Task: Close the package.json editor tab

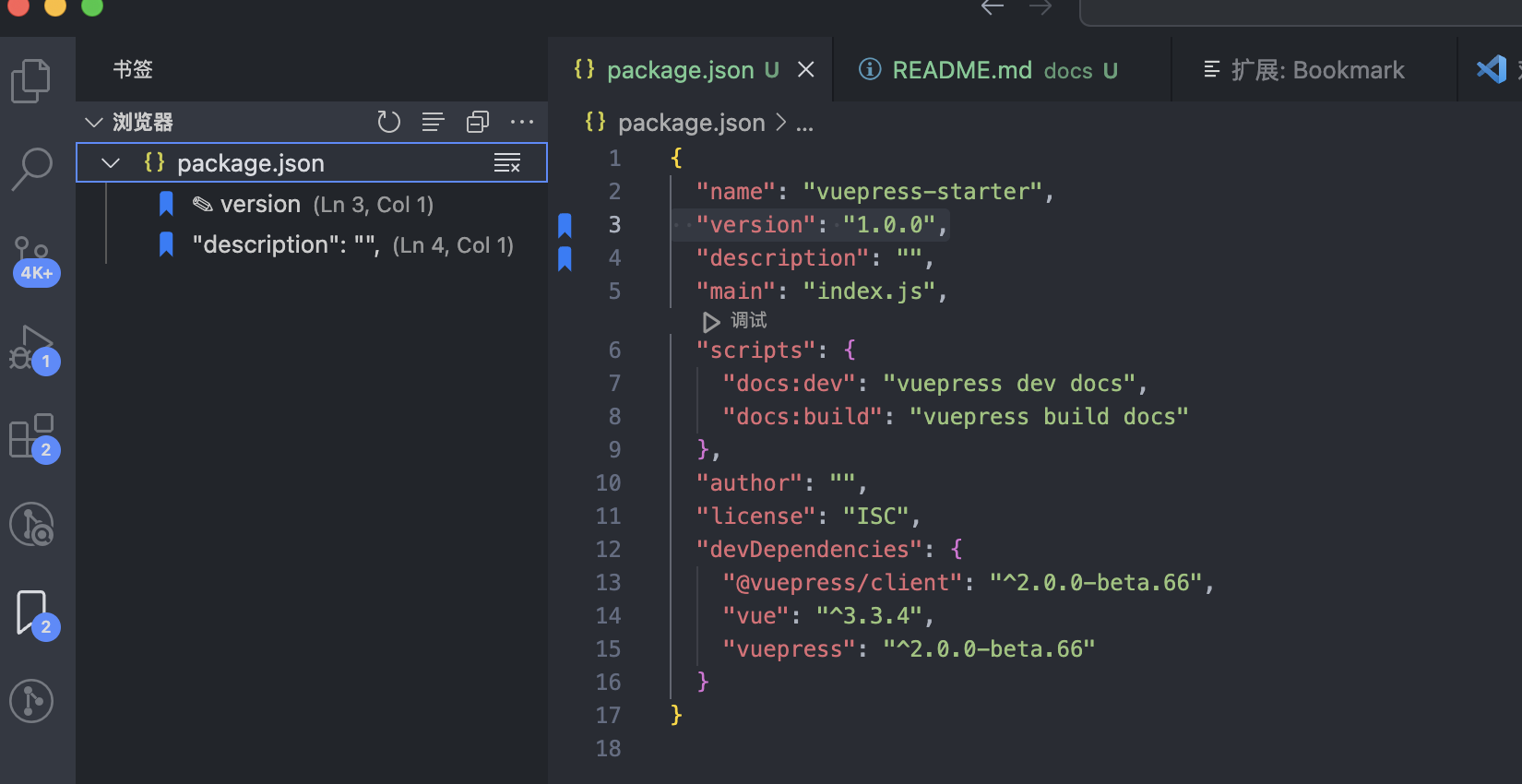Action: (x=806, y=70)
